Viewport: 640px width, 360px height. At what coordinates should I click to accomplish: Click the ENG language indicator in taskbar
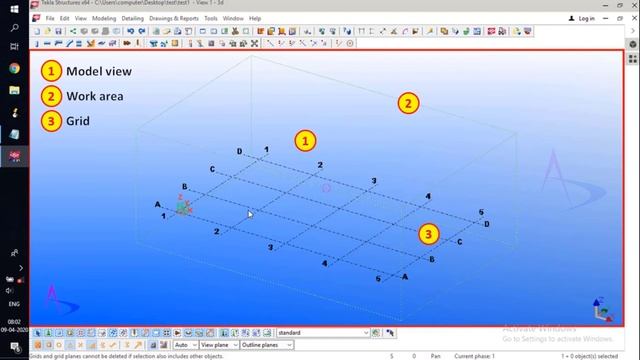point(14,304)
